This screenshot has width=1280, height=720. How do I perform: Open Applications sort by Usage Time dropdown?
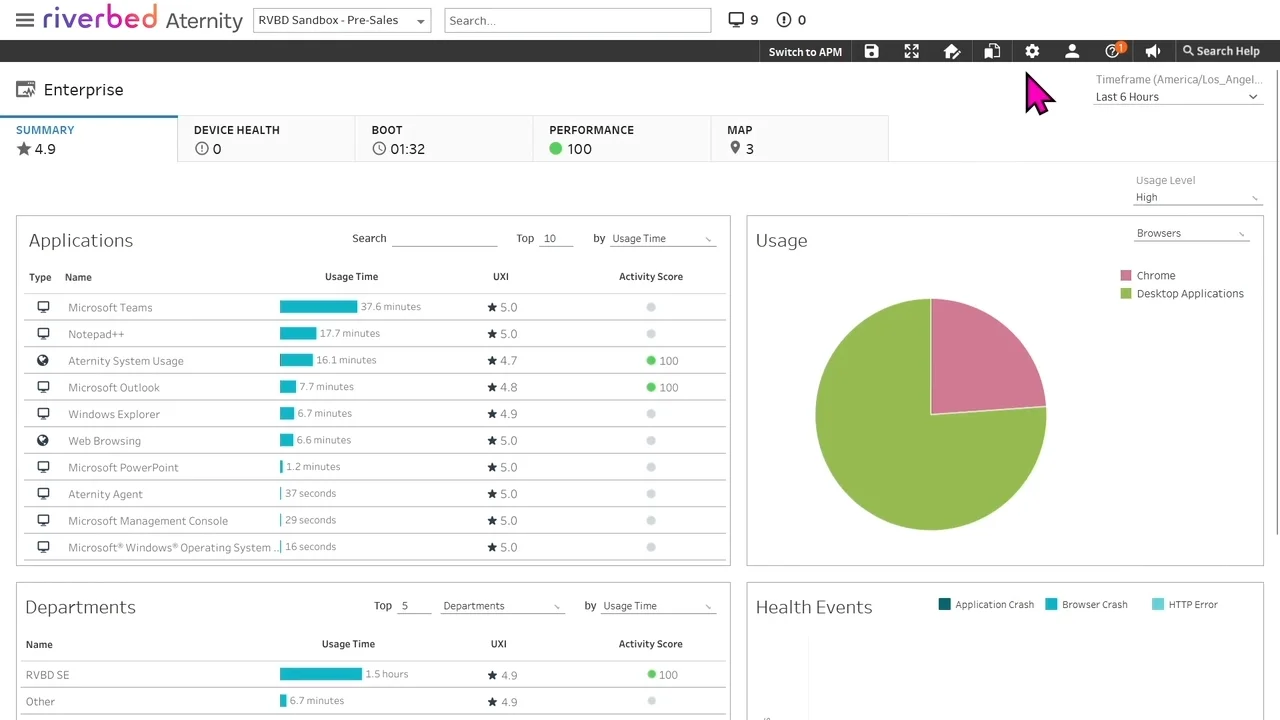[x=663, y=239]
